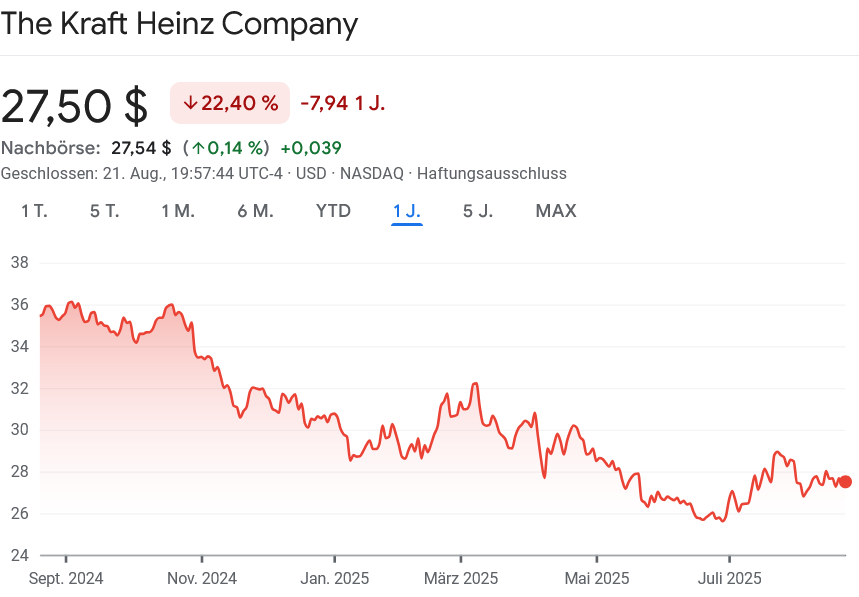The width and height of the screenshot is (859, 597).
Task: Click the -7,94 1 J. change value
Action: tap(342, 103)
